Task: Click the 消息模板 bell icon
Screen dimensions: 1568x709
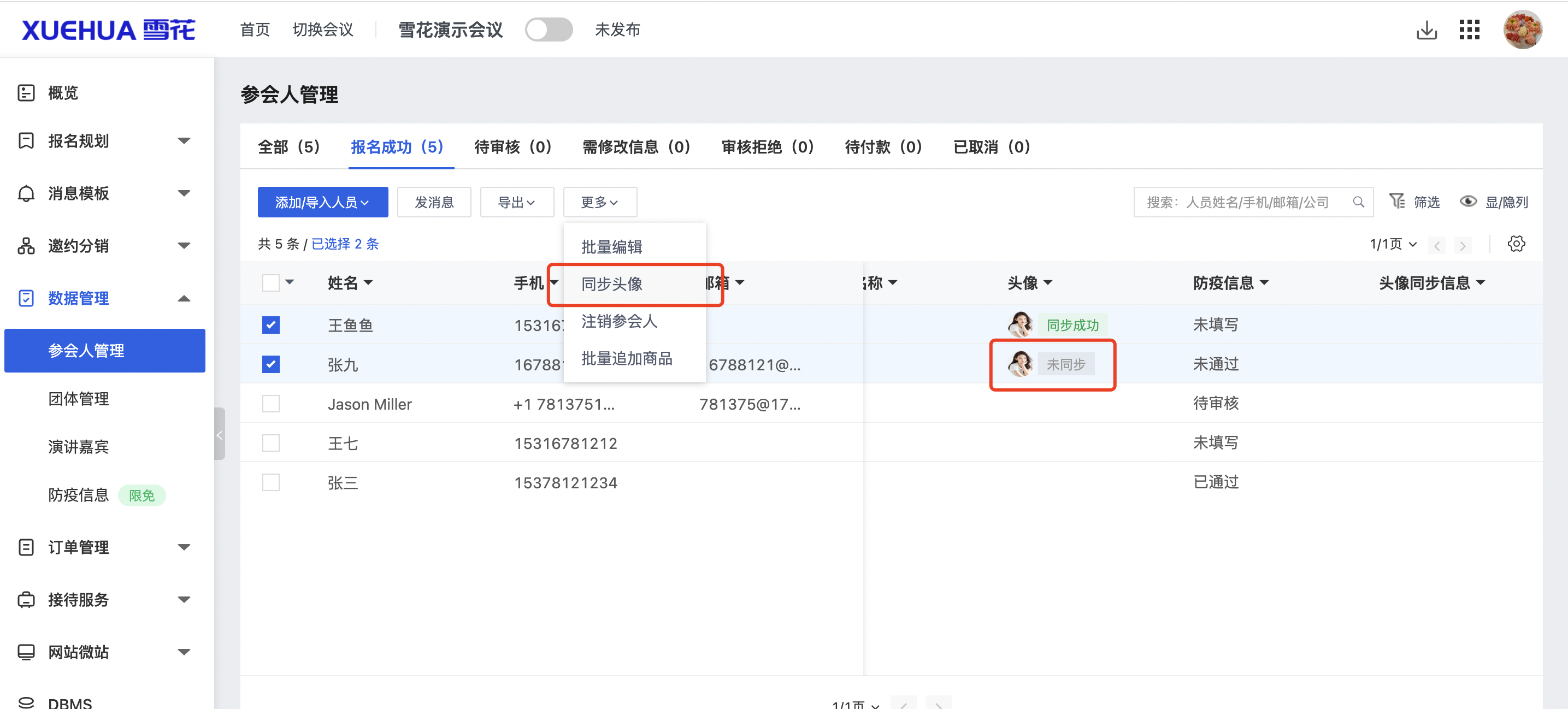Action: [26, 193]
